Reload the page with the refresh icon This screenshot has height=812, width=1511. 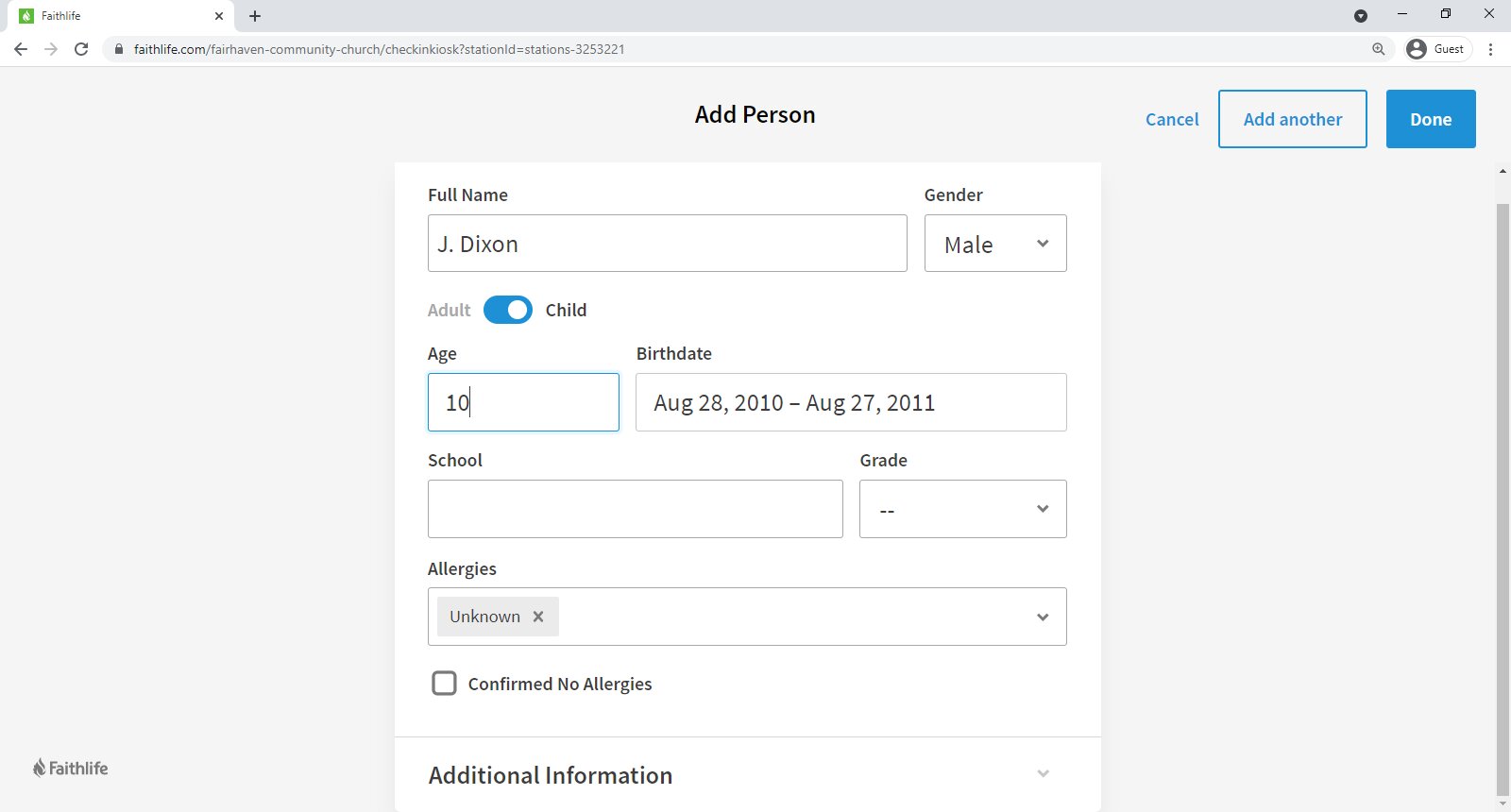point(81,49)
